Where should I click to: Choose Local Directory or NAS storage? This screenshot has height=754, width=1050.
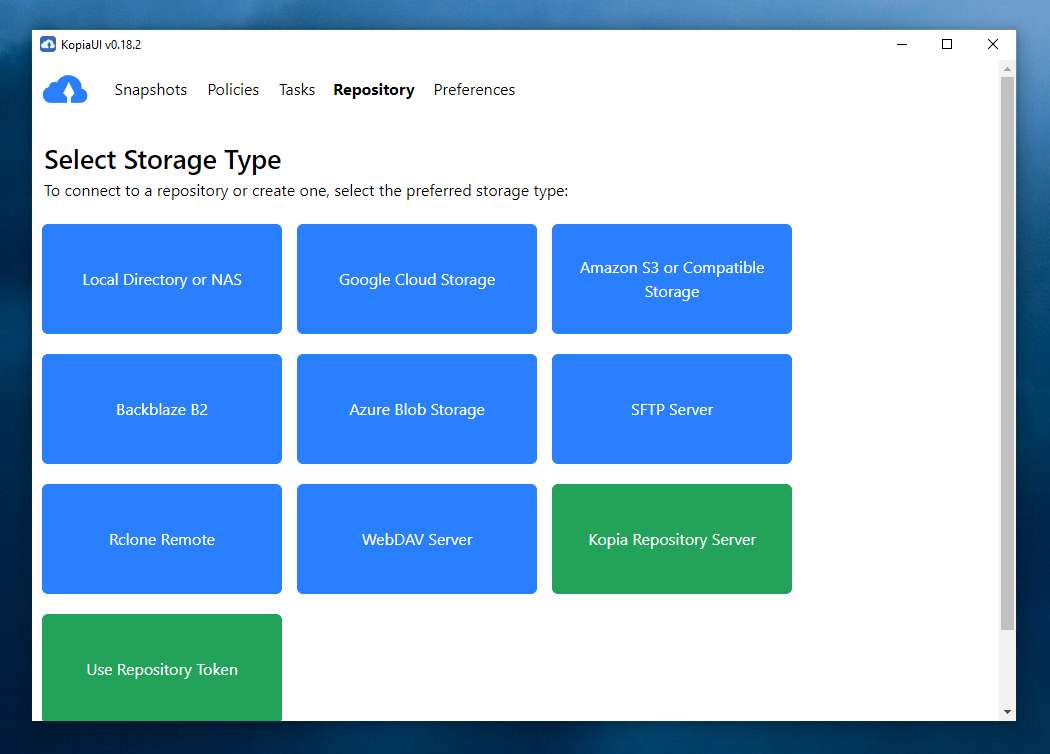coord(162,279)
